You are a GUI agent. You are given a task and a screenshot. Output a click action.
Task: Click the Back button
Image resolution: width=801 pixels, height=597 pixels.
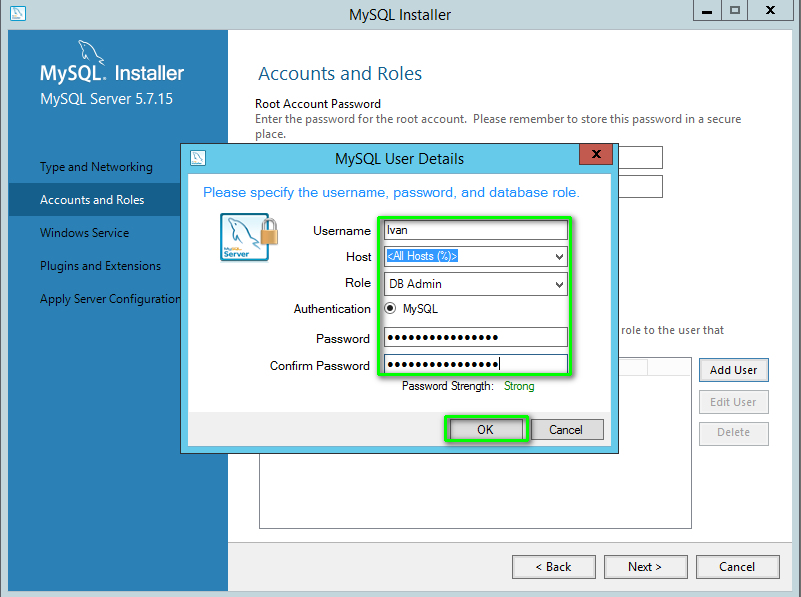pos(553,566)
